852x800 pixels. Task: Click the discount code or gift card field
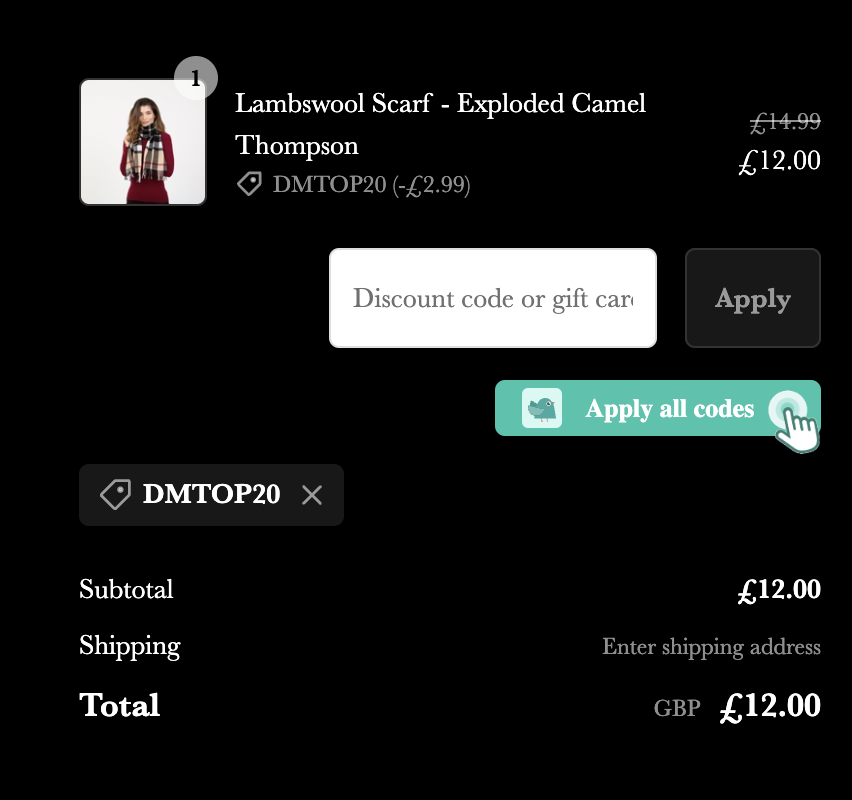493,298
